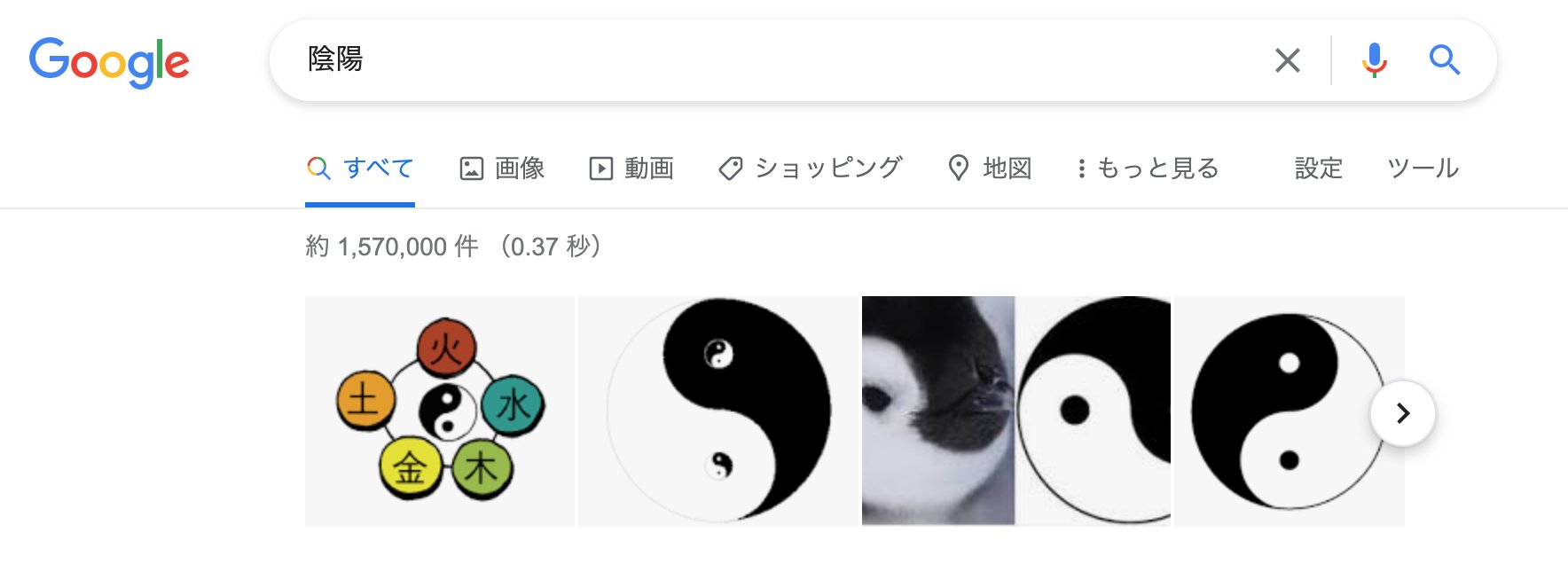Clear the search box with X

click(x=1287, y=60)
